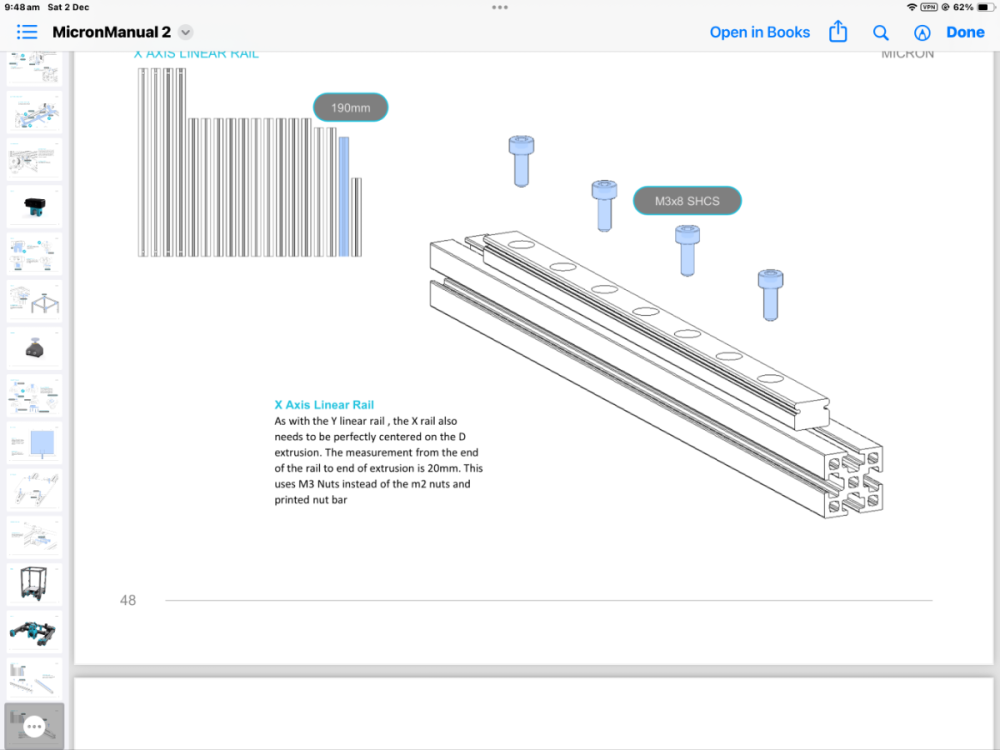The width and height of the screenshot is (1000, 750).
Task: Tap the battery status icon
Action: [x=985, y=8]
